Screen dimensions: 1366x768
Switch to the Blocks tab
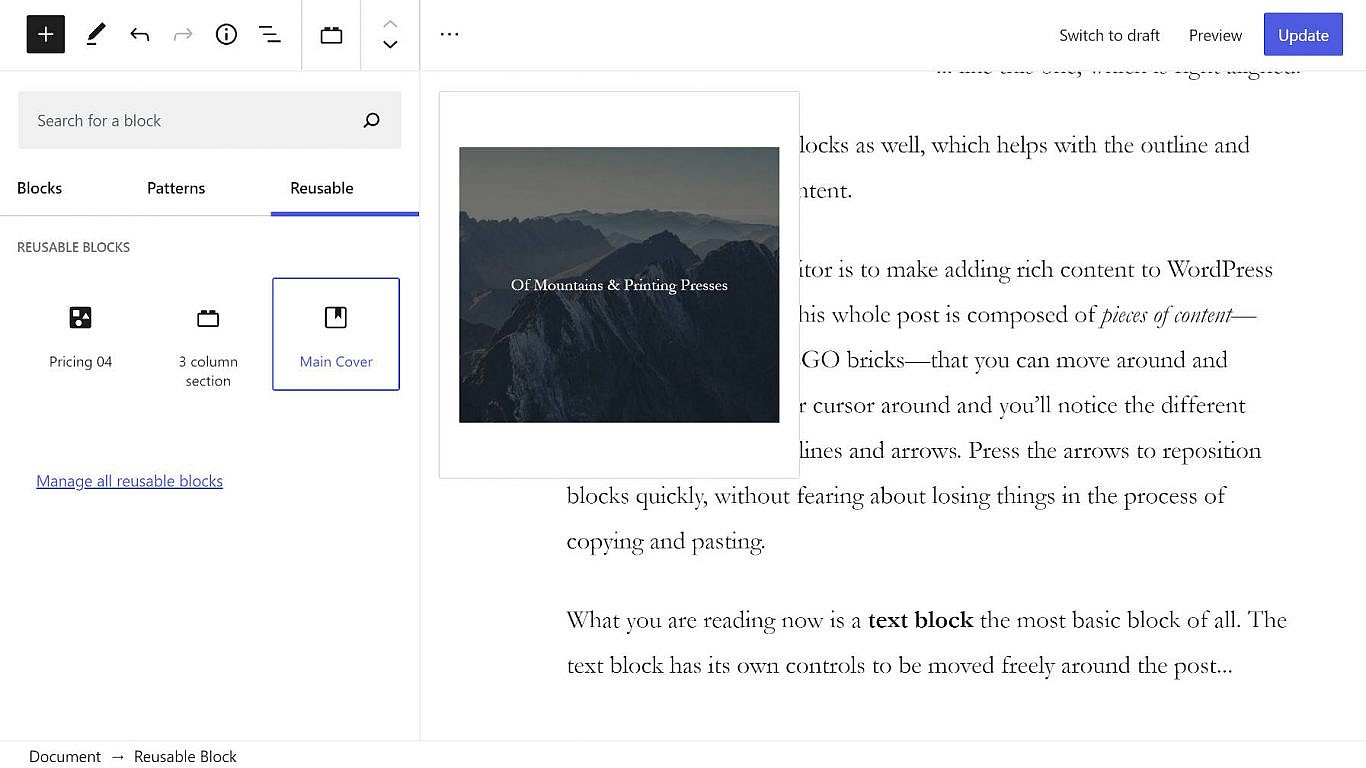point(39,188)
